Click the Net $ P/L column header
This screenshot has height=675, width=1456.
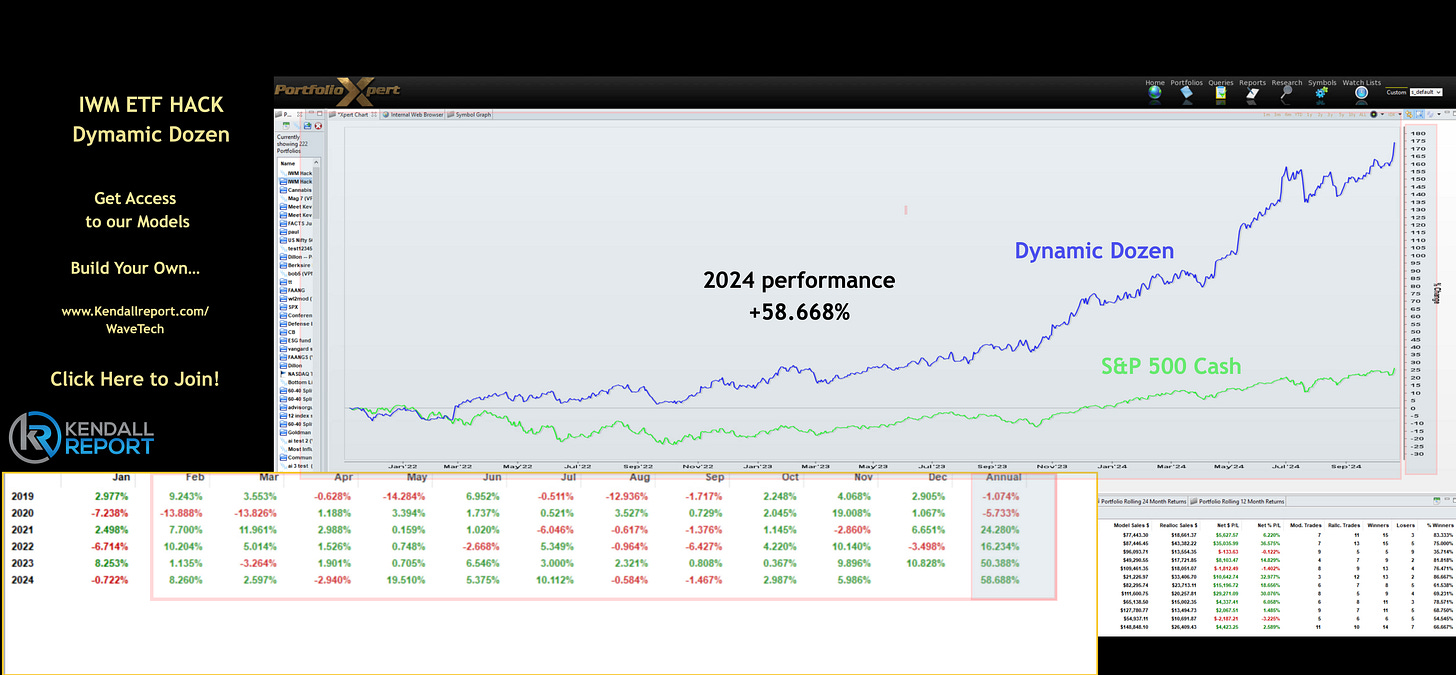click(1228, 525)
